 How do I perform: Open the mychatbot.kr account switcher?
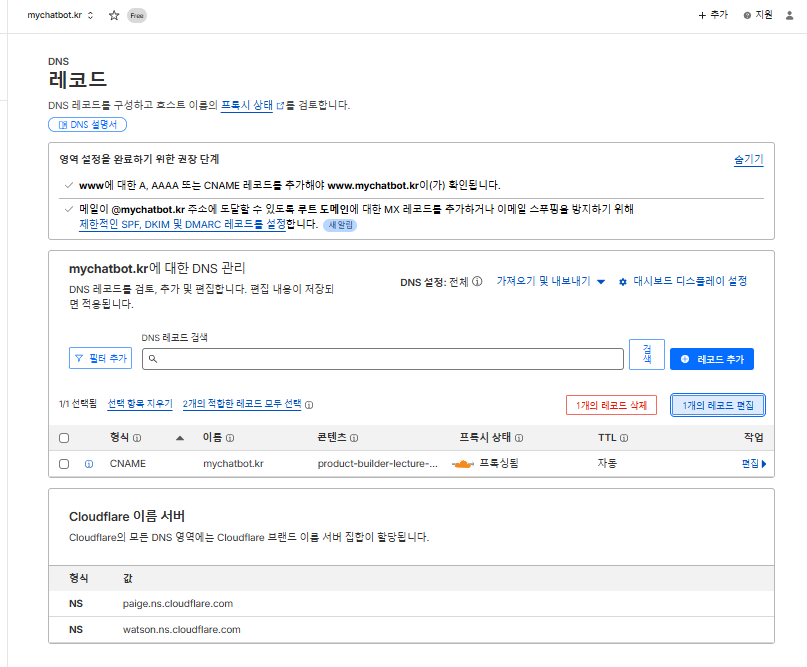[x=60, y=15]
